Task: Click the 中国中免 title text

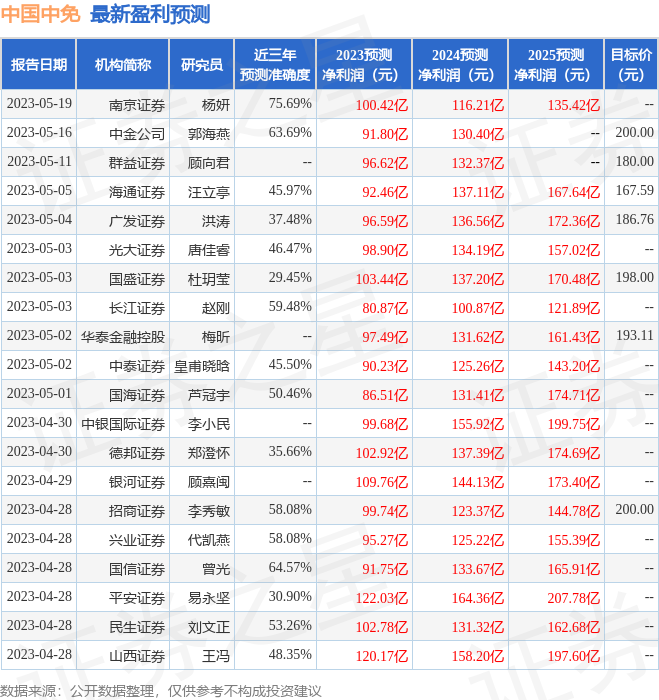Action: (x=40, y=14)
